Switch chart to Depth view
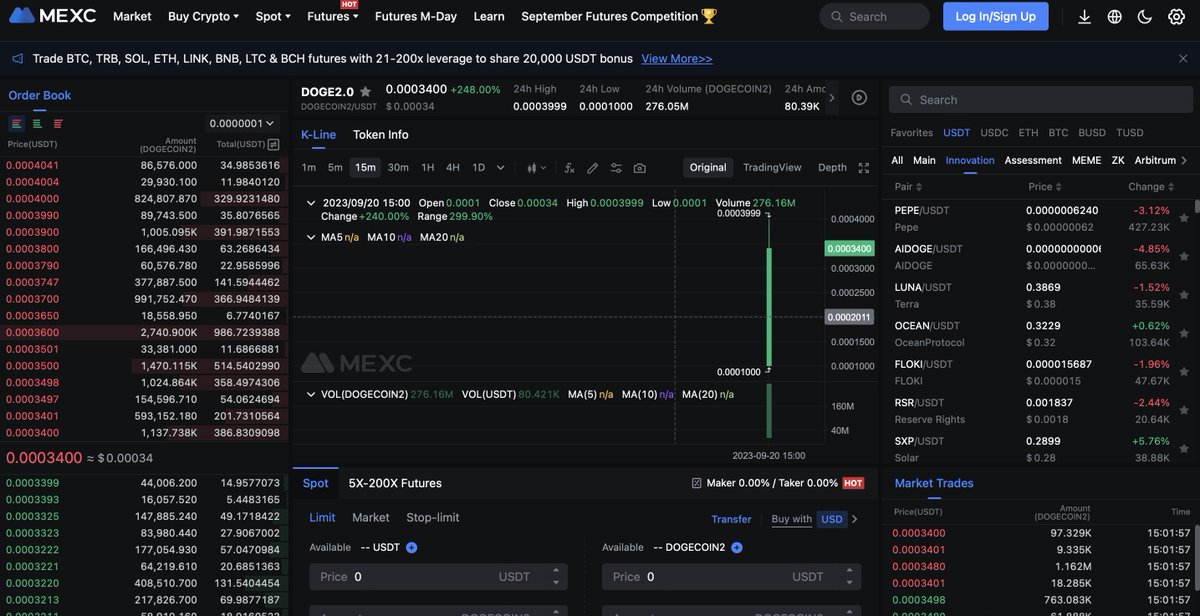Viewport: 1200px width, 616px height. pos(832,168)
